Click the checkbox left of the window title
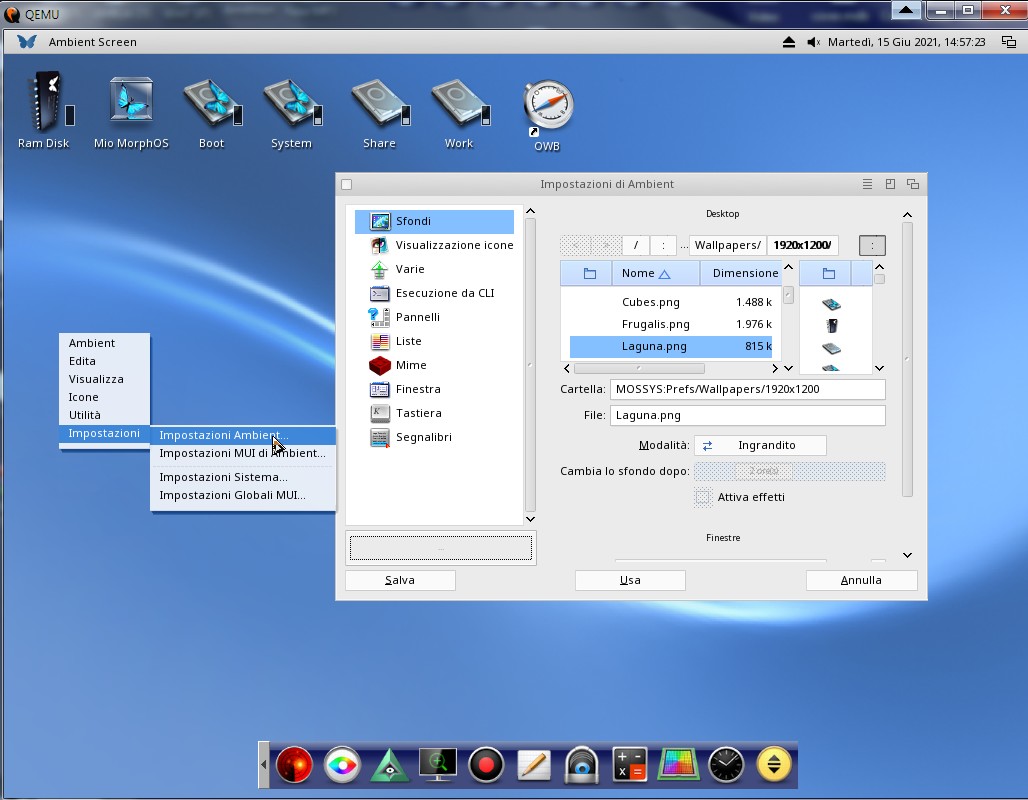The height and width of the screenshot is (800, 1028). [x=347, y=184]
